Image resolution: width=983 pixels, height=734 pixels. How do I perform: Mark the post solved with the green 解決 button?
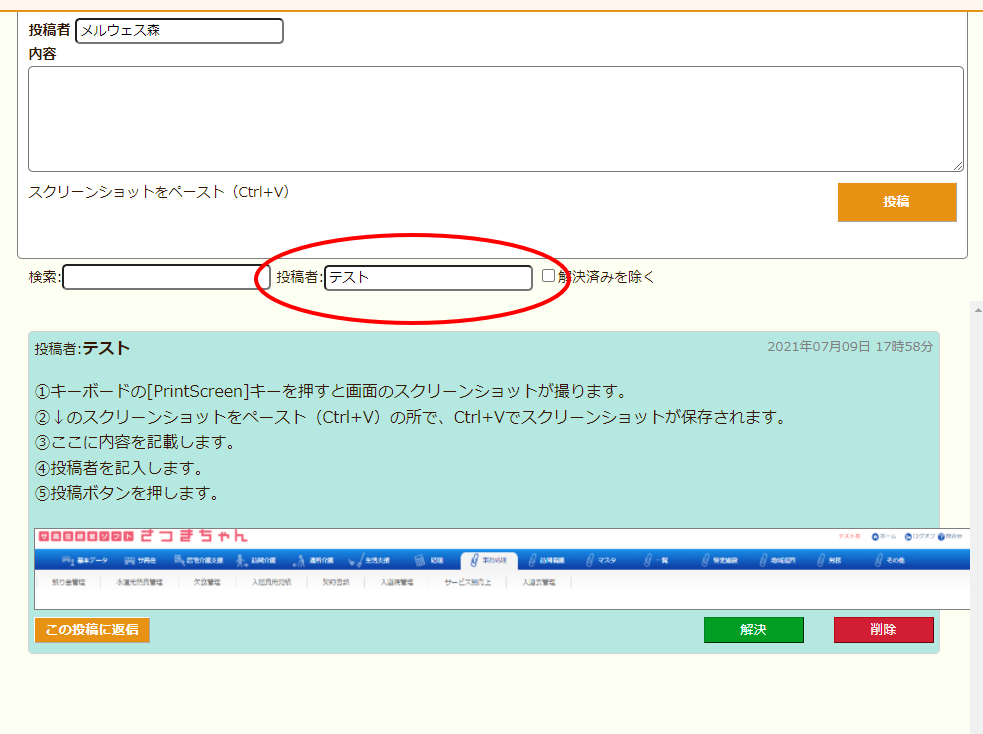753,630
